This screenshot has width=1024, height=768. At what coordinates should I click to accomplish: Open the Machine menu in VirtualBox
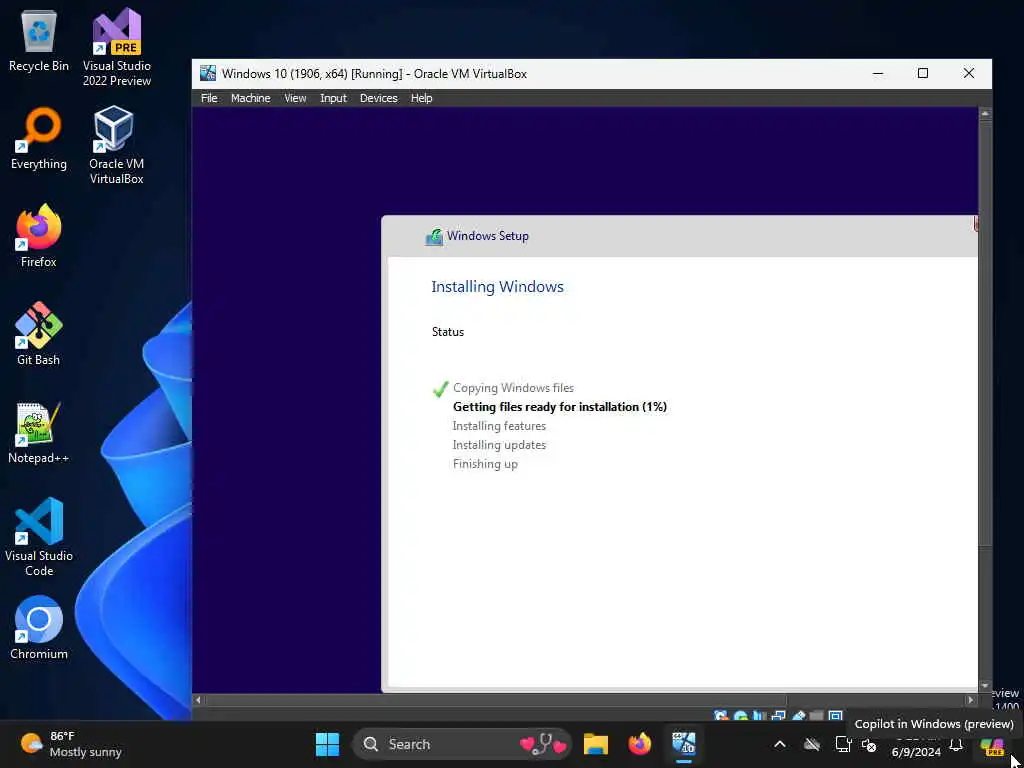click(x=250, y=98)
